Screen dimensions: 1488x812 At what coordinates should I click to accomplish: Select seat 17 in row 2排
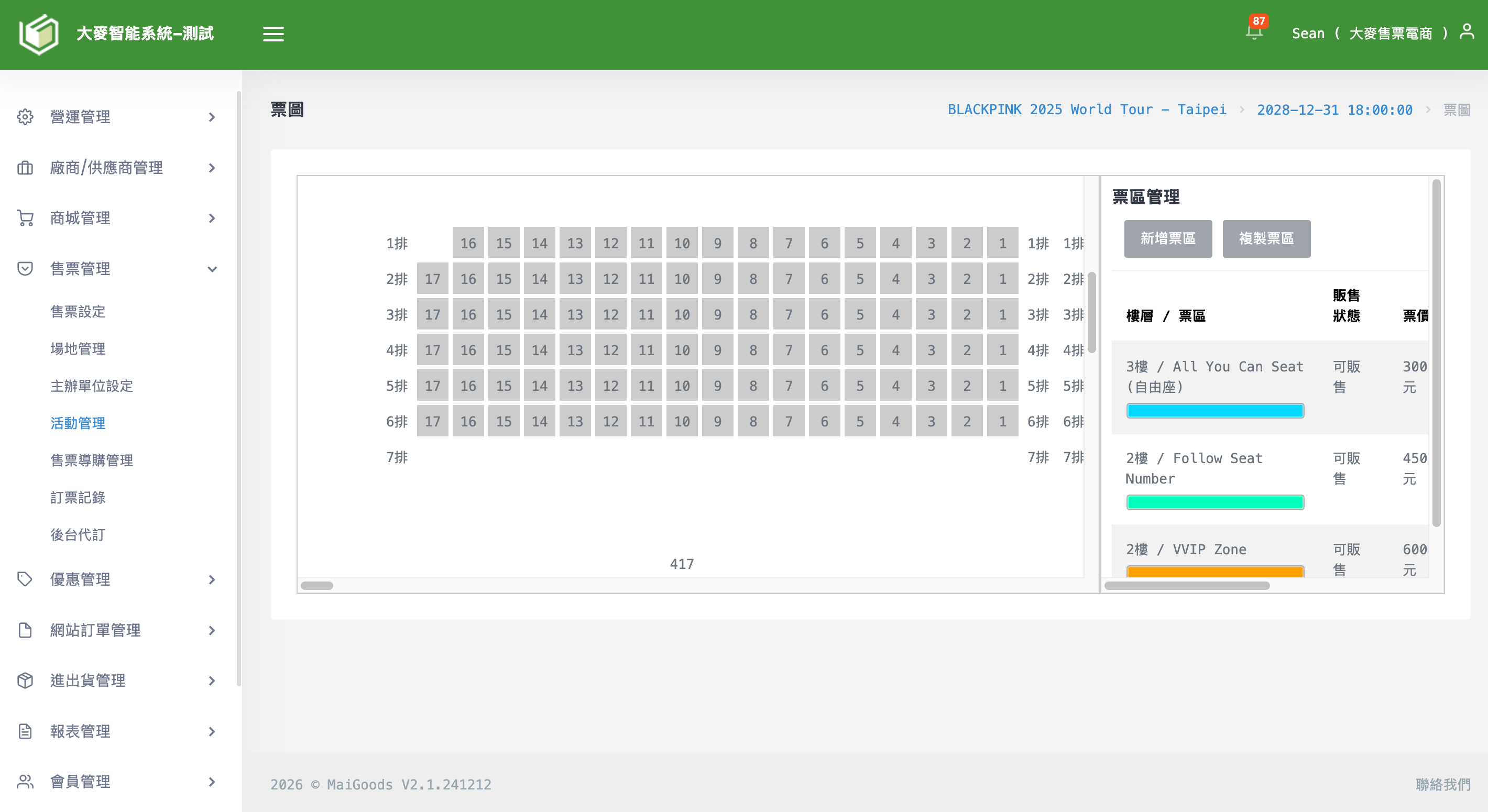pos(433,279)
